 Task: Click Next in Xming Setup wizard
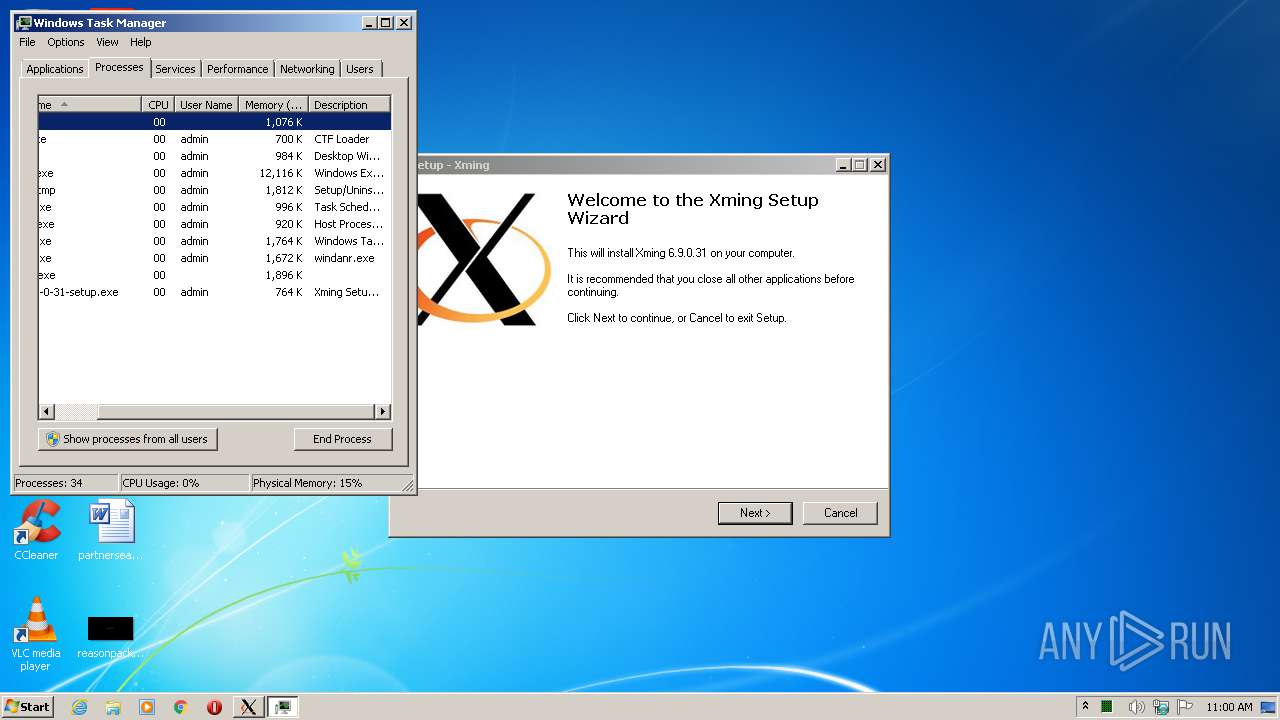coord(755,513)
